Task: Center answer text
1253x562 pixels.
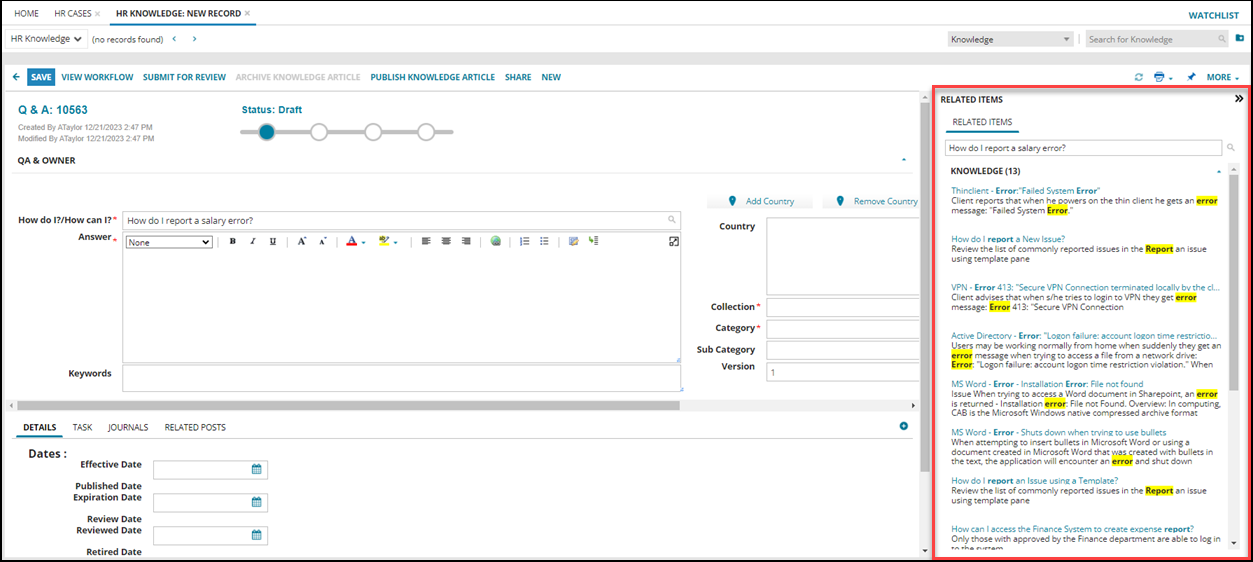Action: [446, 241]
